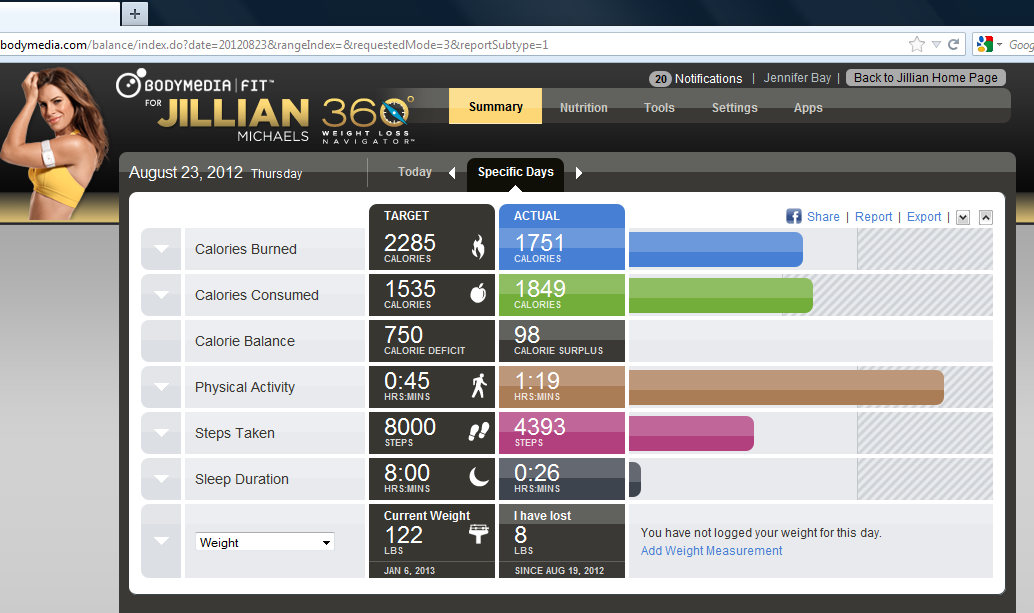1034x613 pixels.
Task: Click the Calorie Balance label
Action: point(245,341)
